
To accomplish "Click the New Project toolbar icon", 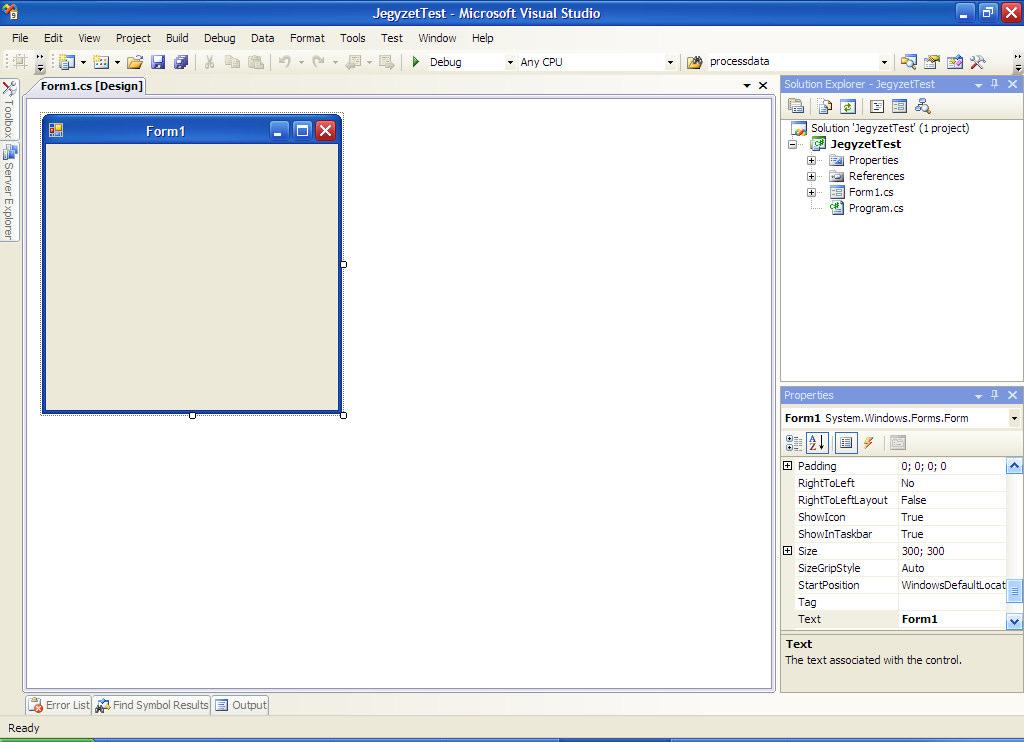I will (67, 62).
